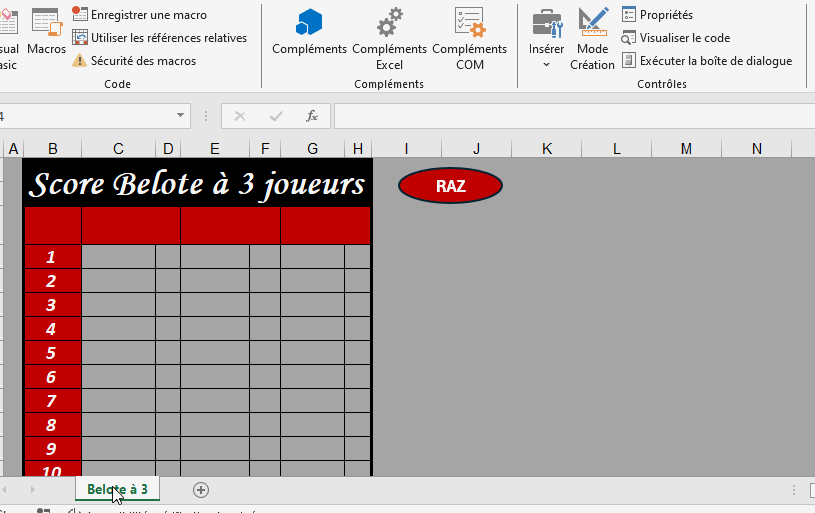Click red row label 5 cell
This screenshot has height=513, width=815.
52,353
